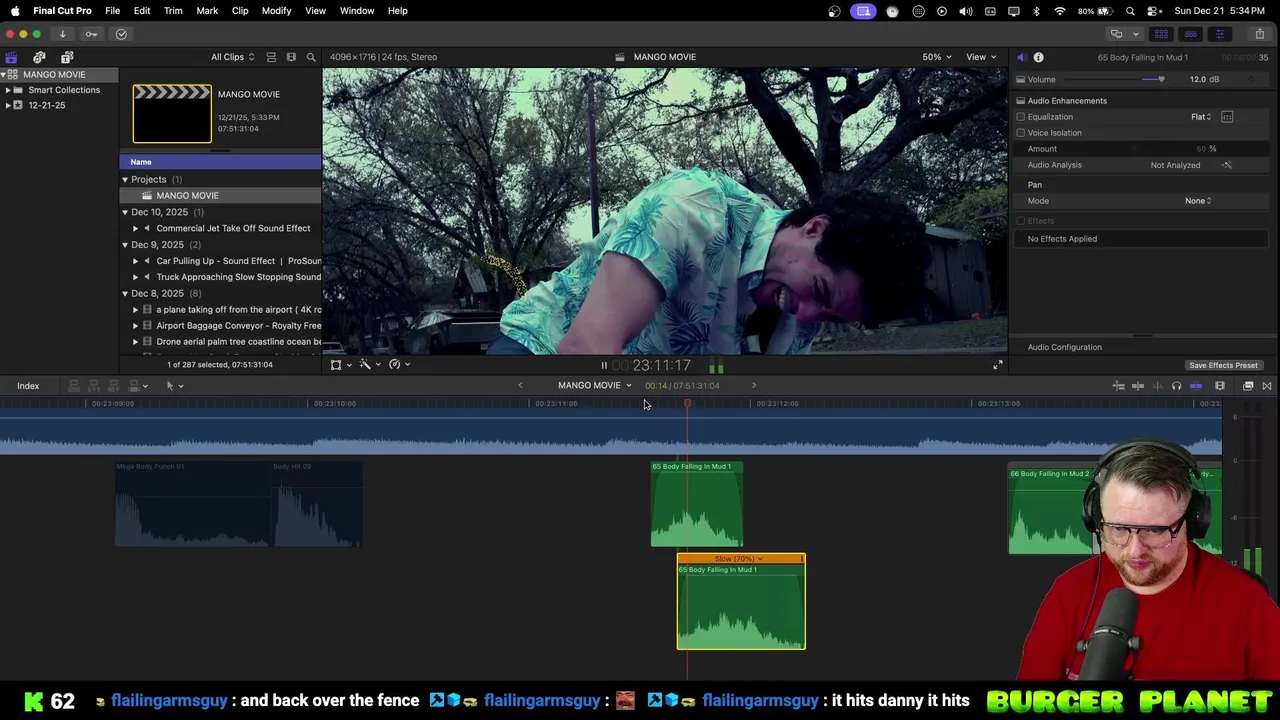Open the All Clips filter dropdown

(232, 57)
